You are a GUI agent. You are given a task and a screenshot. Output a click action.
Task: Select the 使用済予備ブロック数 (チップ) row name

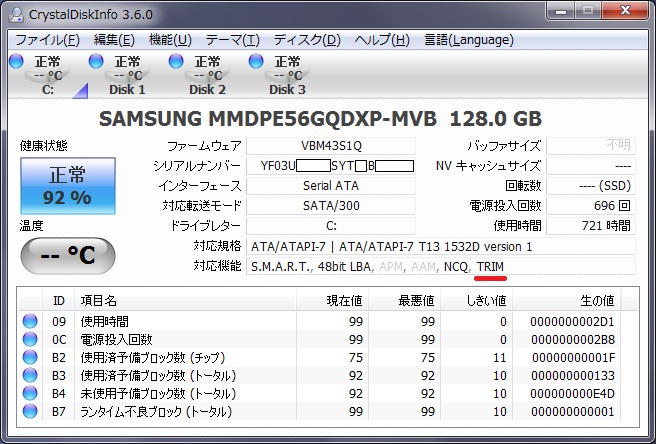153,357
